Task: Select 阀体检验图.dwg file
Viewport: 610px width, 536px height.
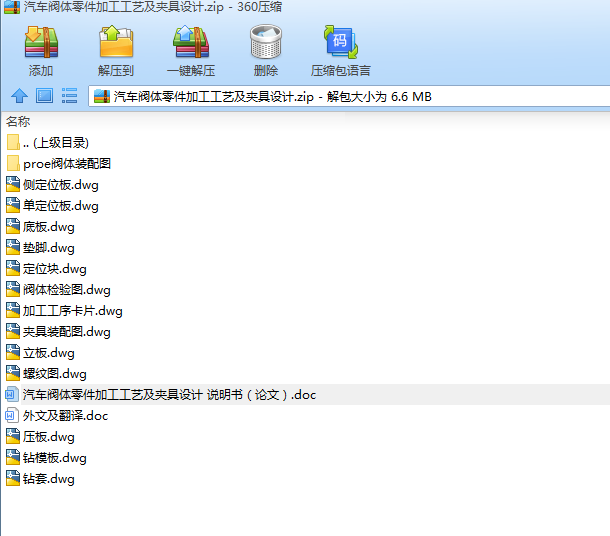Action: coord(58,289)
